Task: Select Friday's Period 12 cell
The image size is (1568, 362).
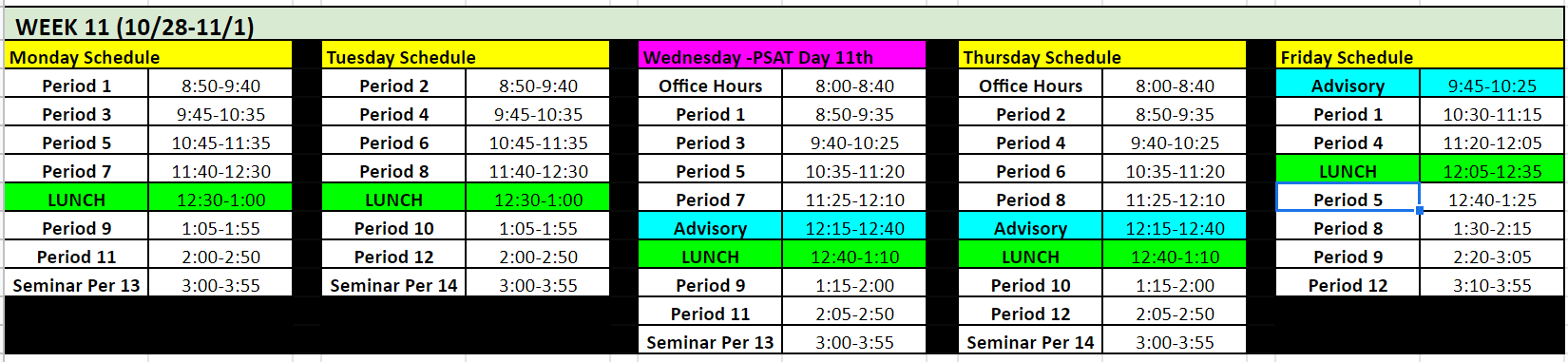Action: (1348, 285)
